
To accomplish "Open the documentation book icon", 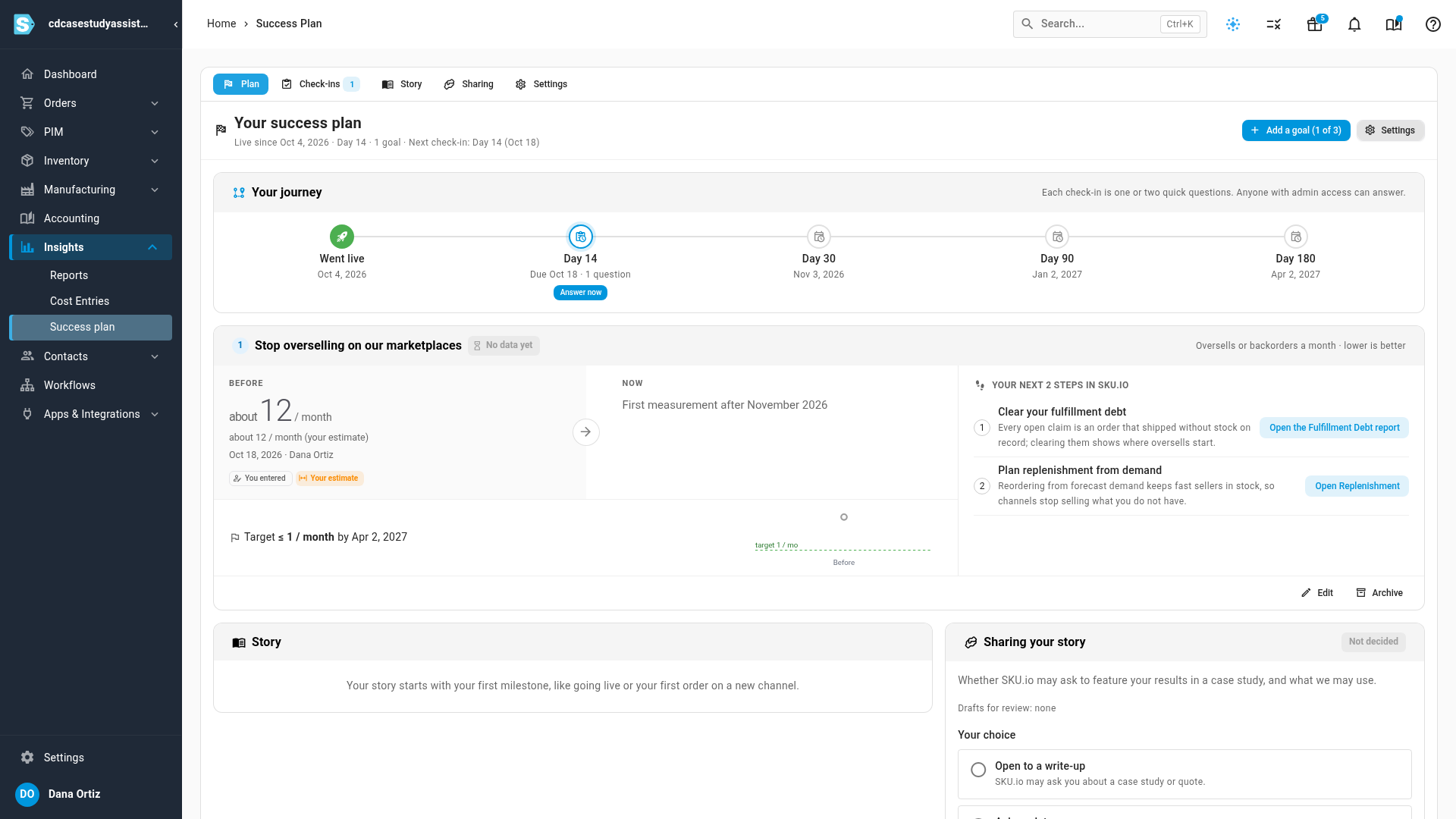I will point(1394,24).
